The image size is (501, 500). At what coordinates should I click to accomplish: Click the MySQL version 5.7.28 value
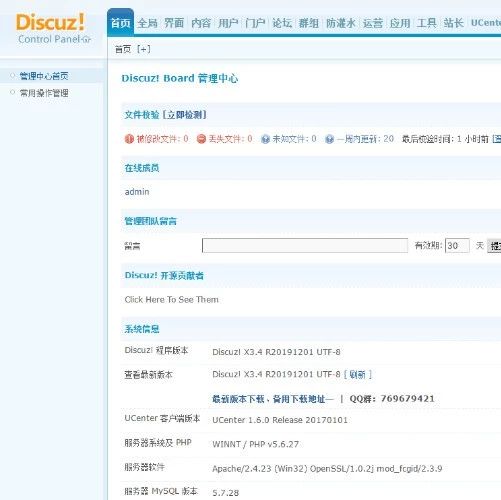(226, 493)
